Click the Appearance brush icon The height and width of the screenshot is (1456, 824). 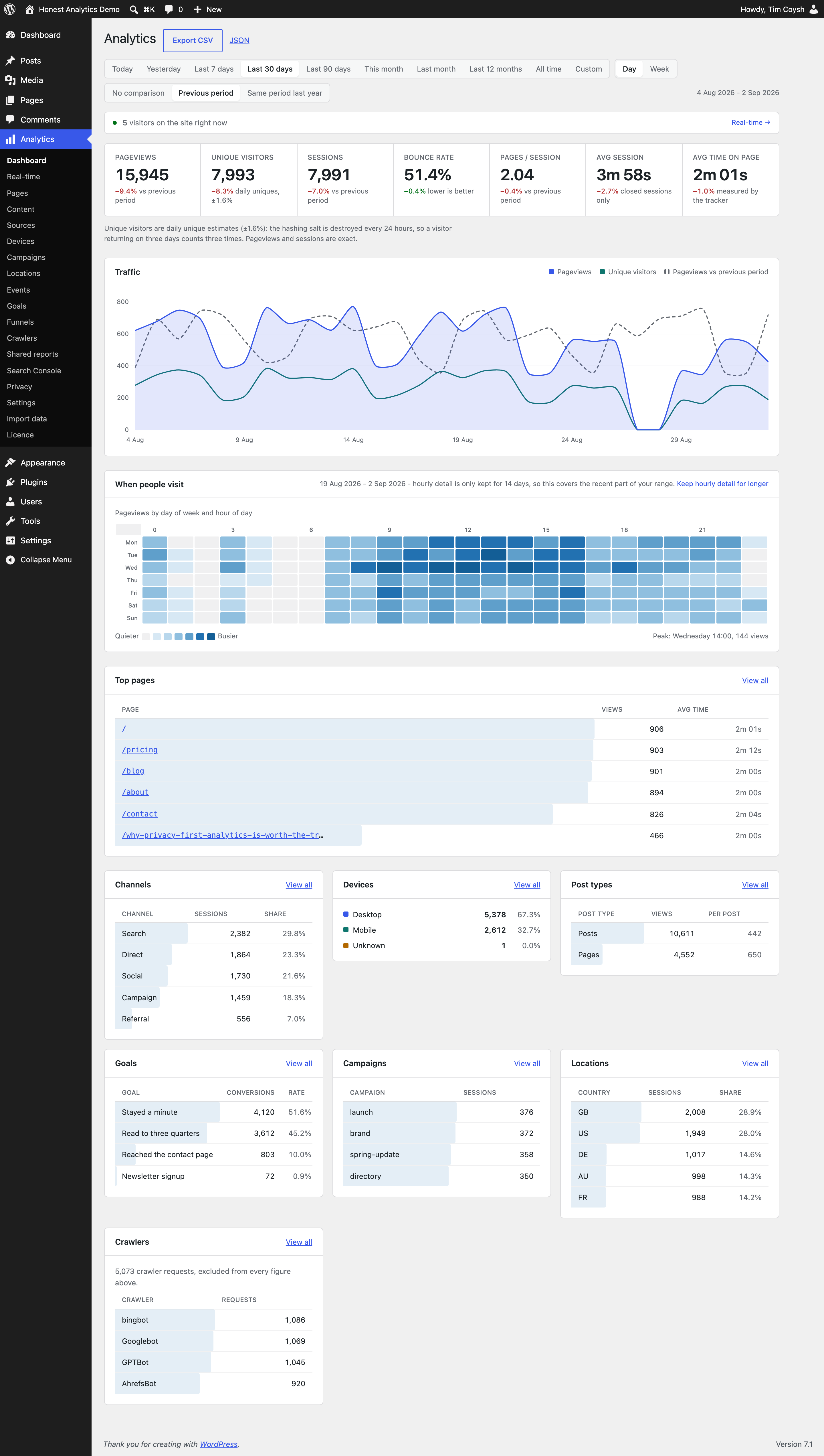[x=10, y=463]
